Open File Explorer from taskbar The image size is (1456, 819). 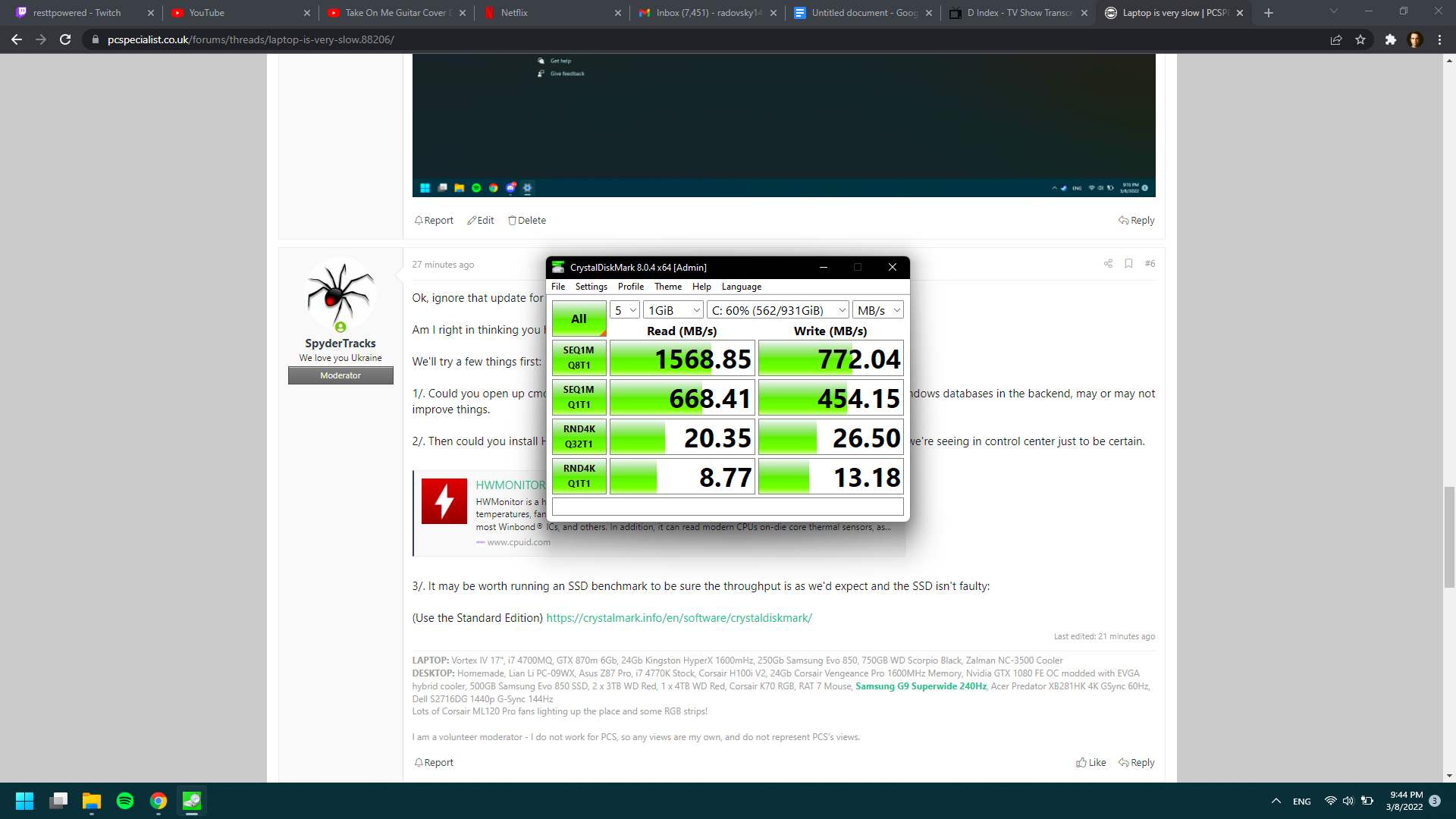coord(92,801)
